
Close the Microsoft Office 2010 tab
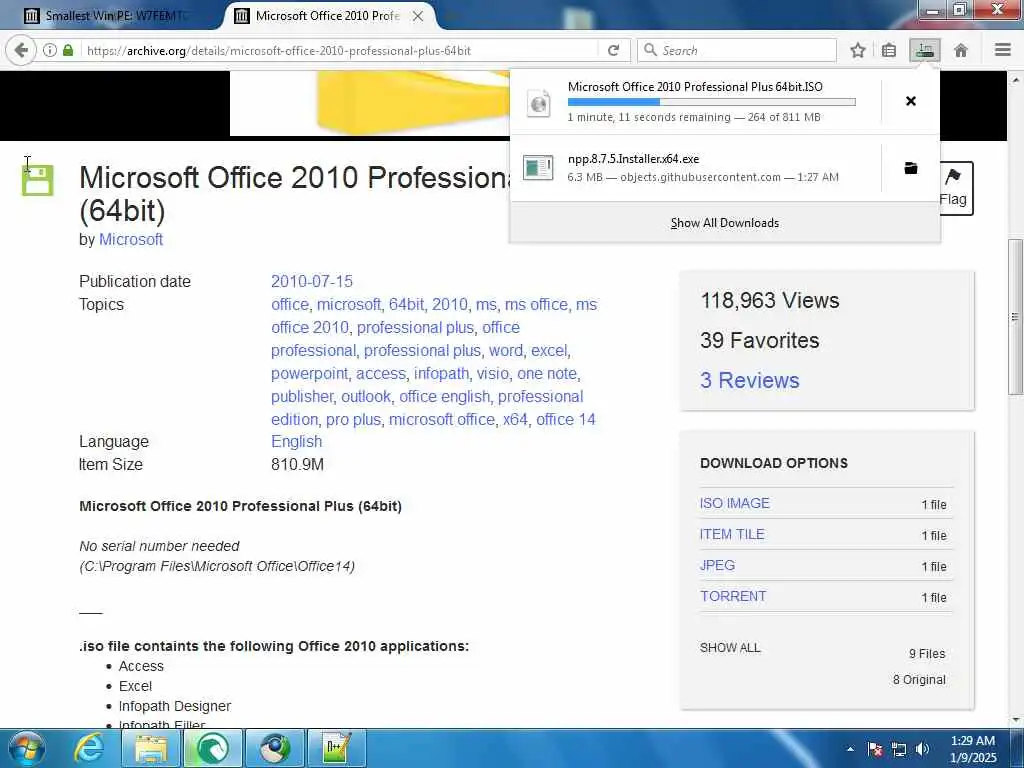tap(418, 16)
